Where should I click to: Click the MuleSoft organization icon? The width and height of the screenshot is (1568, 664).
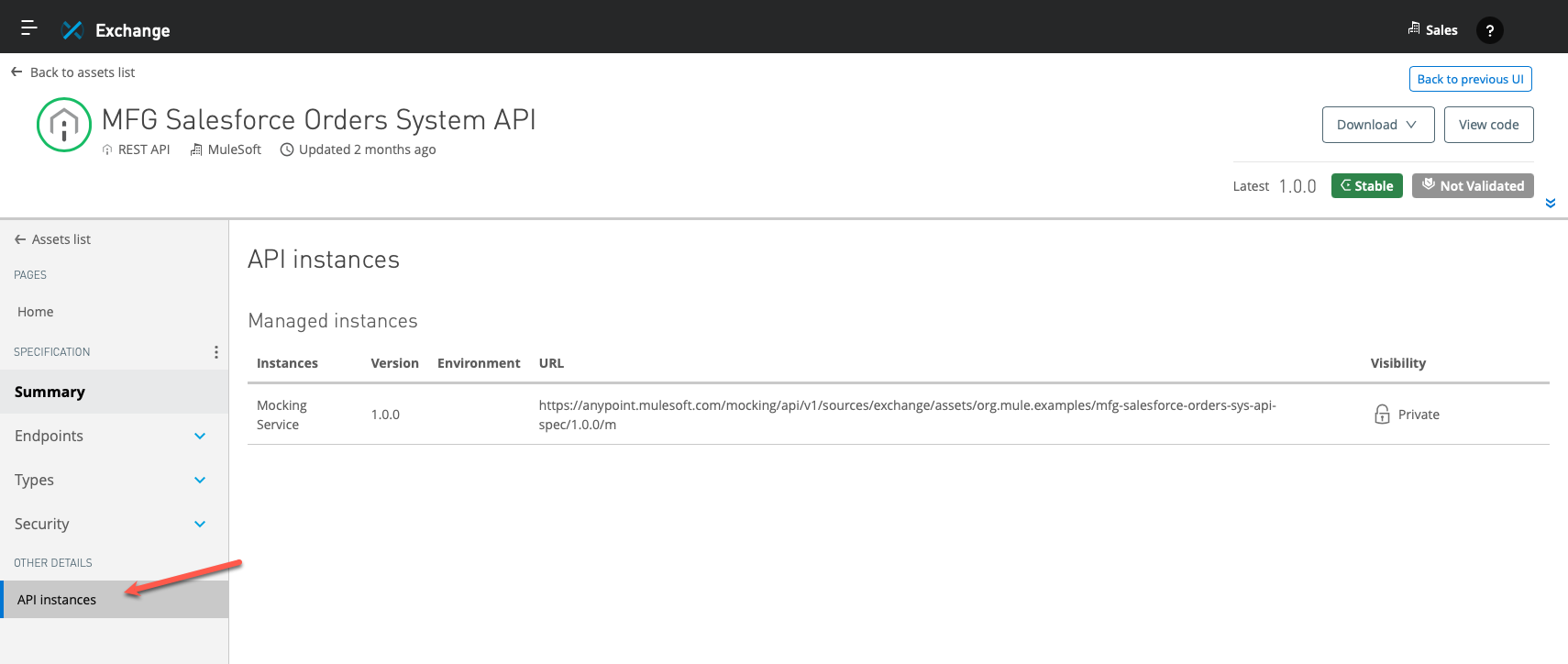click(x=196, y=149)
